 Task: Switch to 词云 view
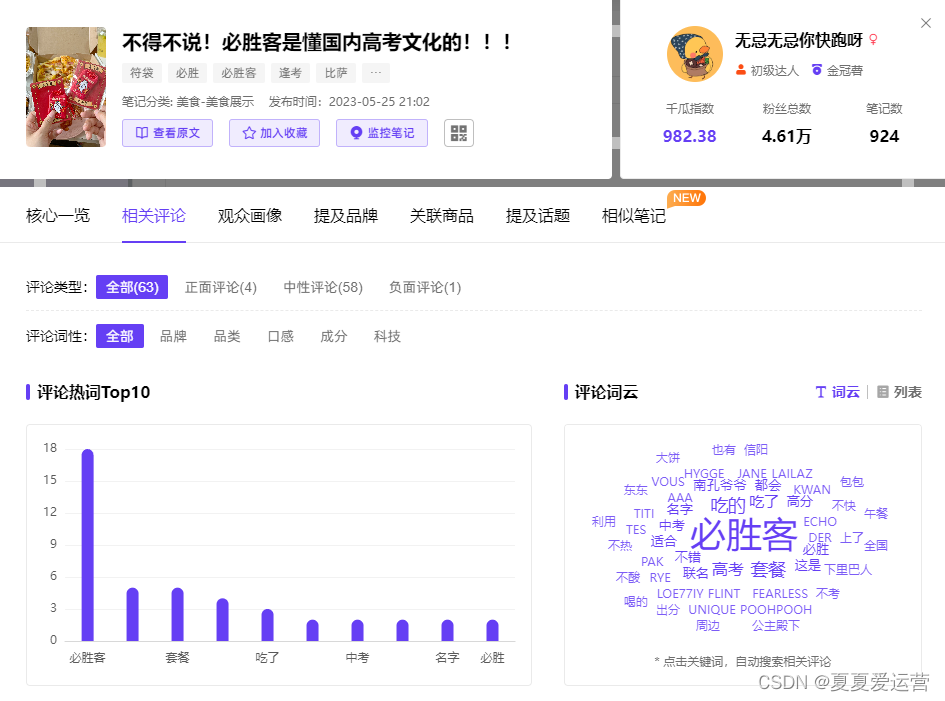tap(837, 392)
